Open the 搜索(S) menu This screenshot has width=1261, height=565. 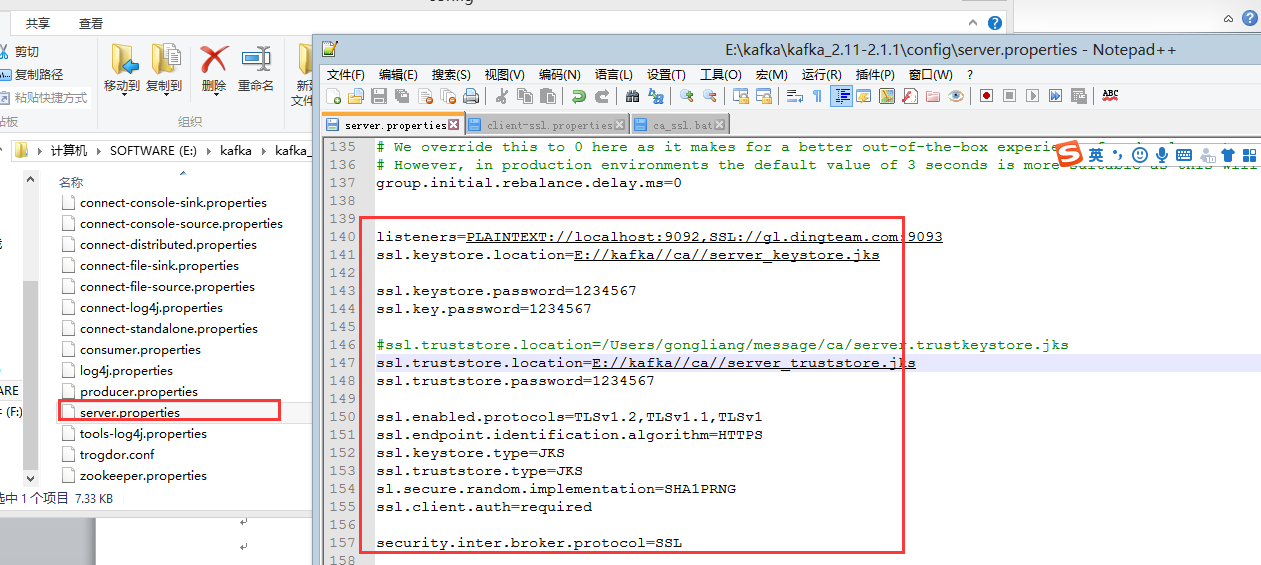pyautogui.click(x=451, y=74)
